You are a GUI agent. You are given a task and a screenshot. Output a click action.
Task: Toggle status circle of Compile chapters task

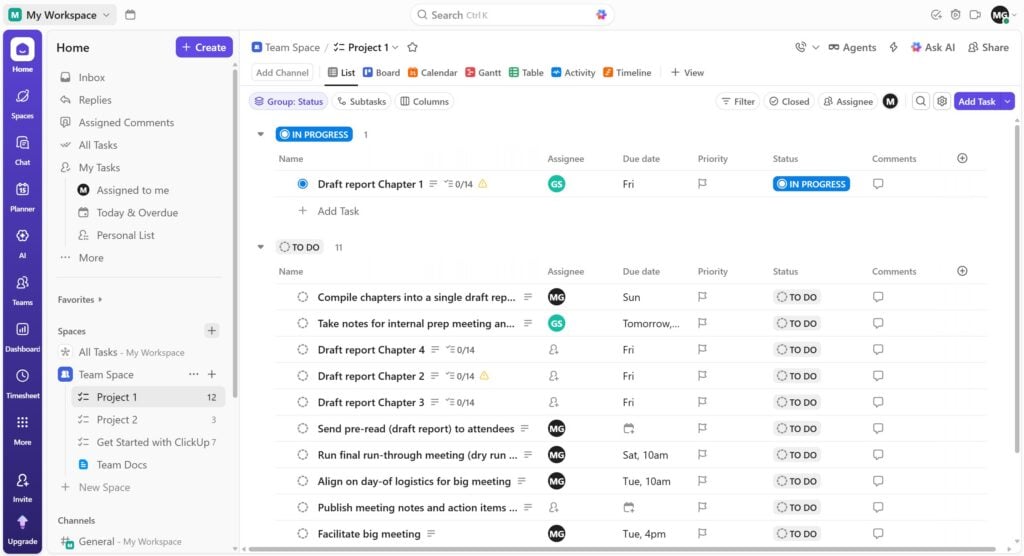(x=302, y=297)
